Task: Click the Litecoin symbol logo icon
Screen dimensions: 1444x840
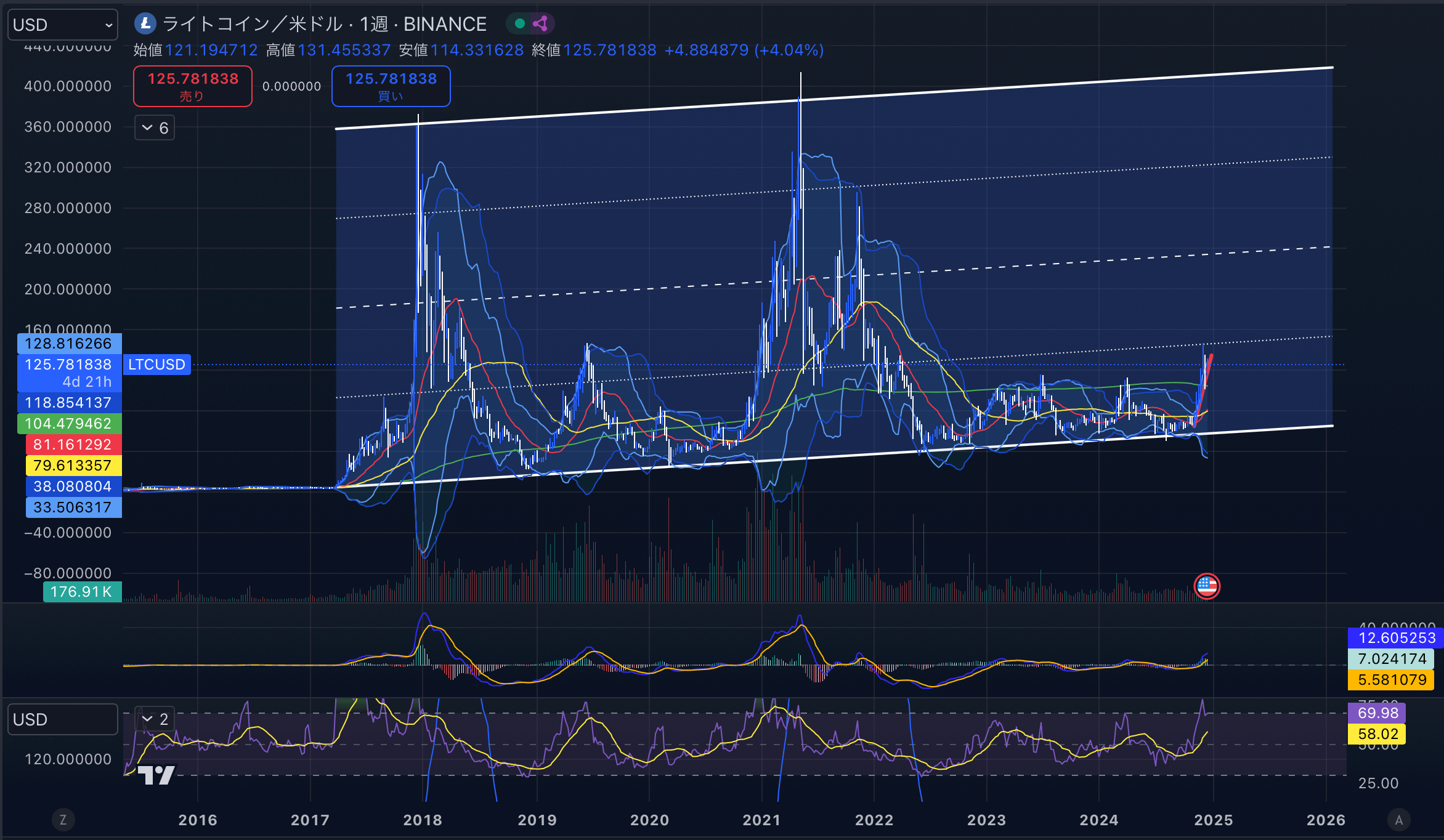Action: click(x=145, y=24)
